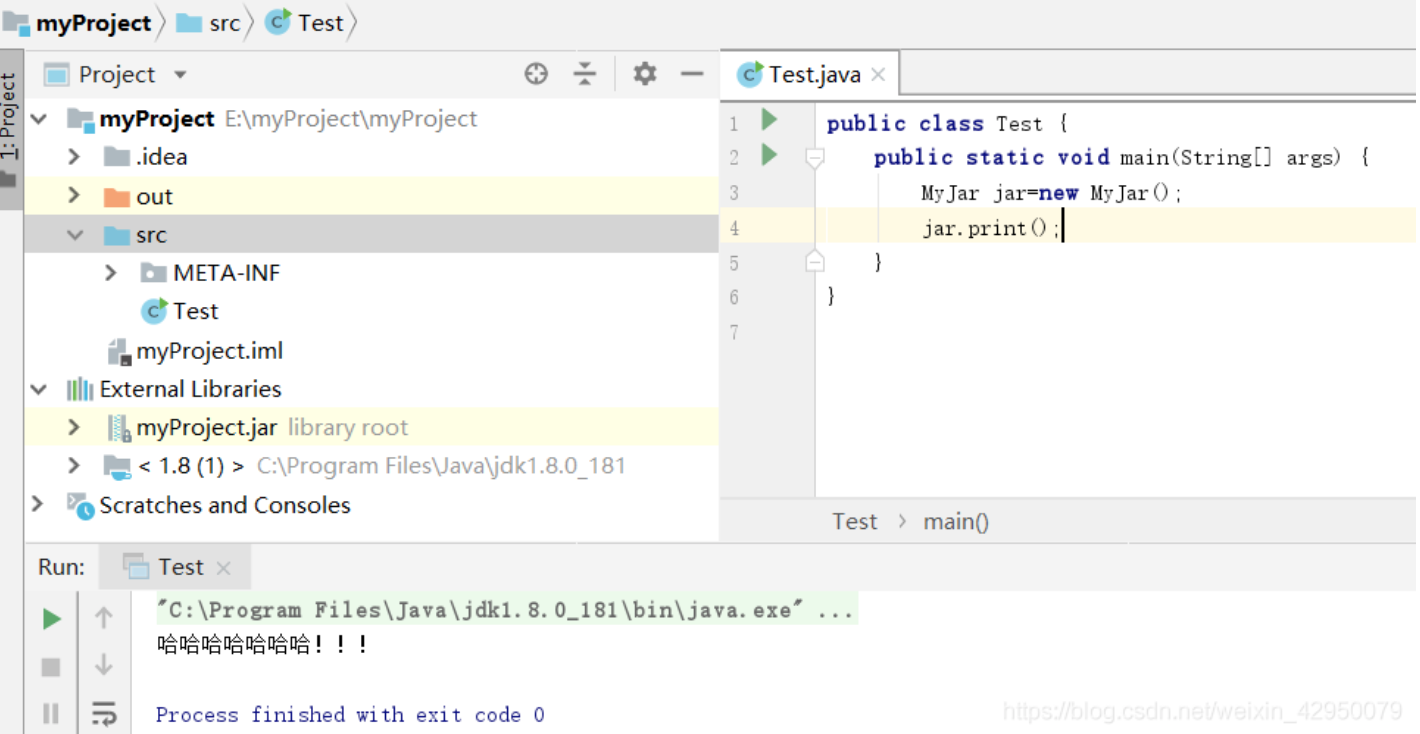
Task: Collapse the myProject root node arrow
Action: (39, 119)
